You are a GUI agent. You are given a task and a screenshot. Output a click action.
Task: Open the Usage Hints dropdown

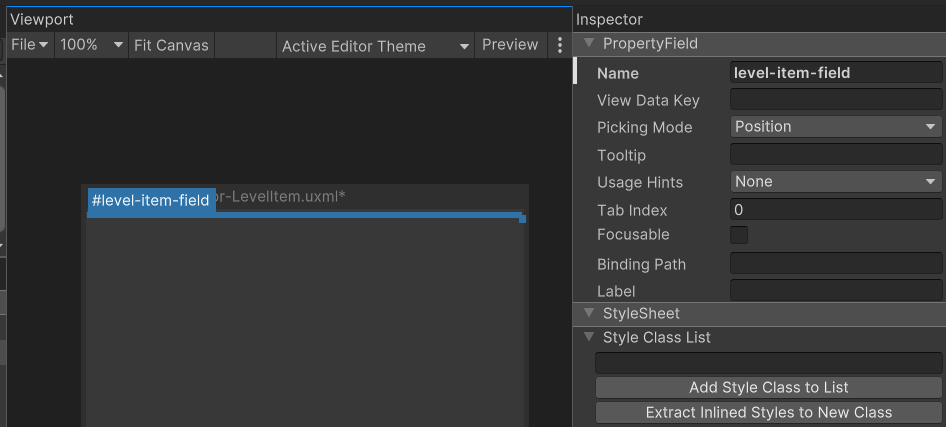pos(836,182)
